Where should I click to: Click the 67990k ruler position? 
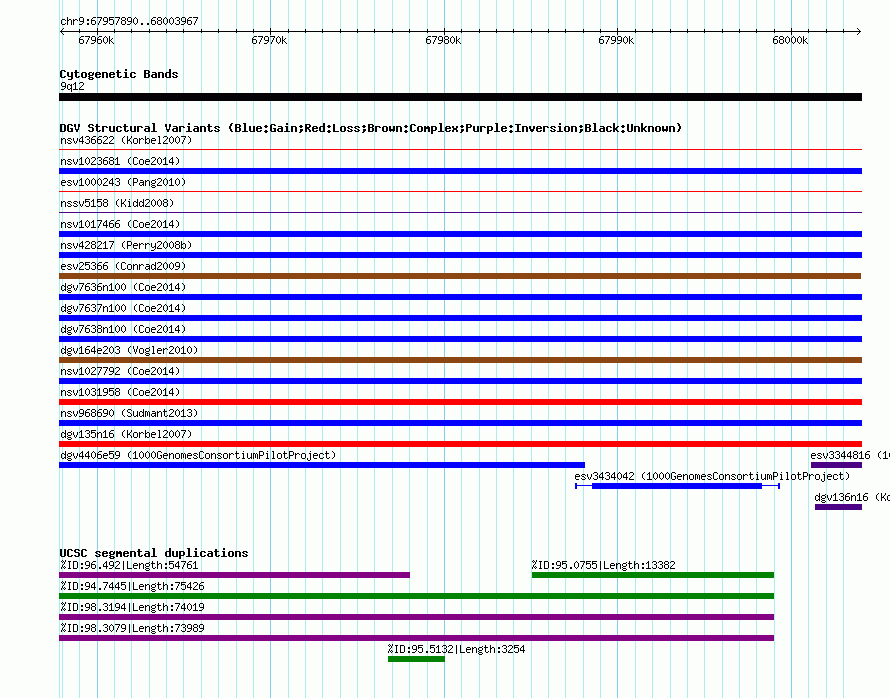[616, 40]
